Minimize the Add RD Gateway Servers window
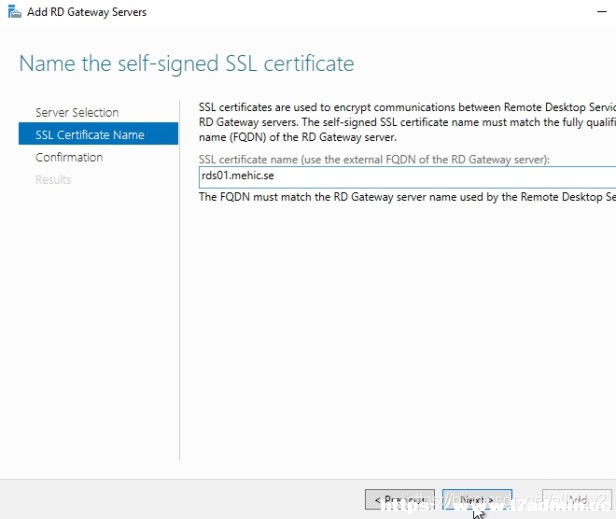 pyautogui.click(x=602, y=12)
